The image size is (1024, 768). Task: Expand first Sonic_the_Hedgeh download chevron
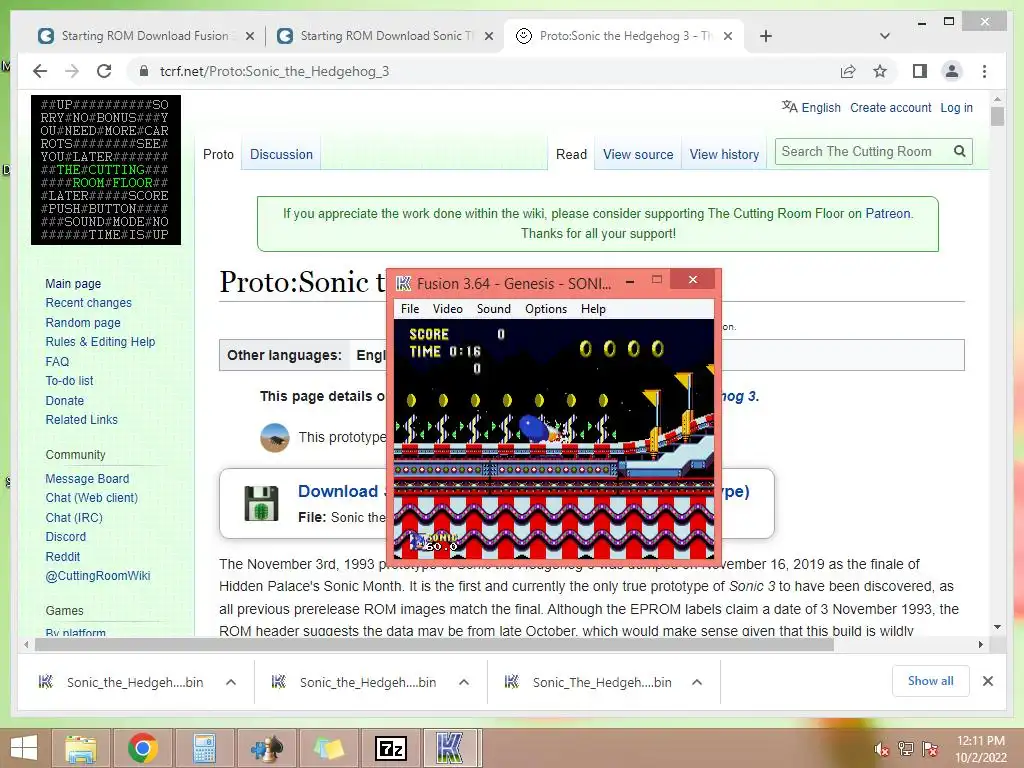[x=231, y=682]
